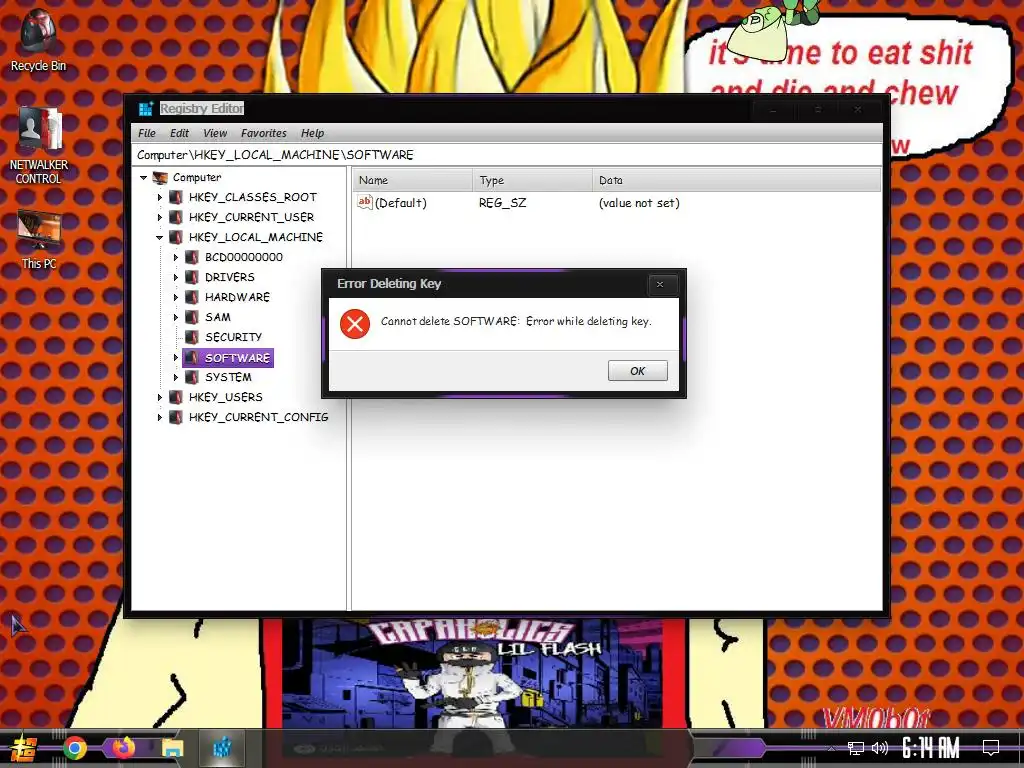
Task: Expand the DRIVERS arrow
Action: [x=176, y=277]
